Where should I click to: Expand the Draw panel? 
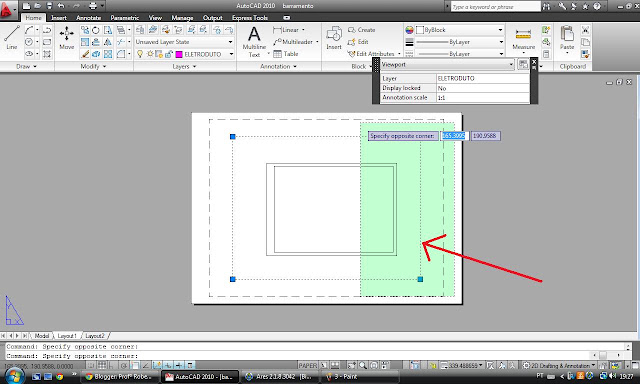click(x=27, y=66)
